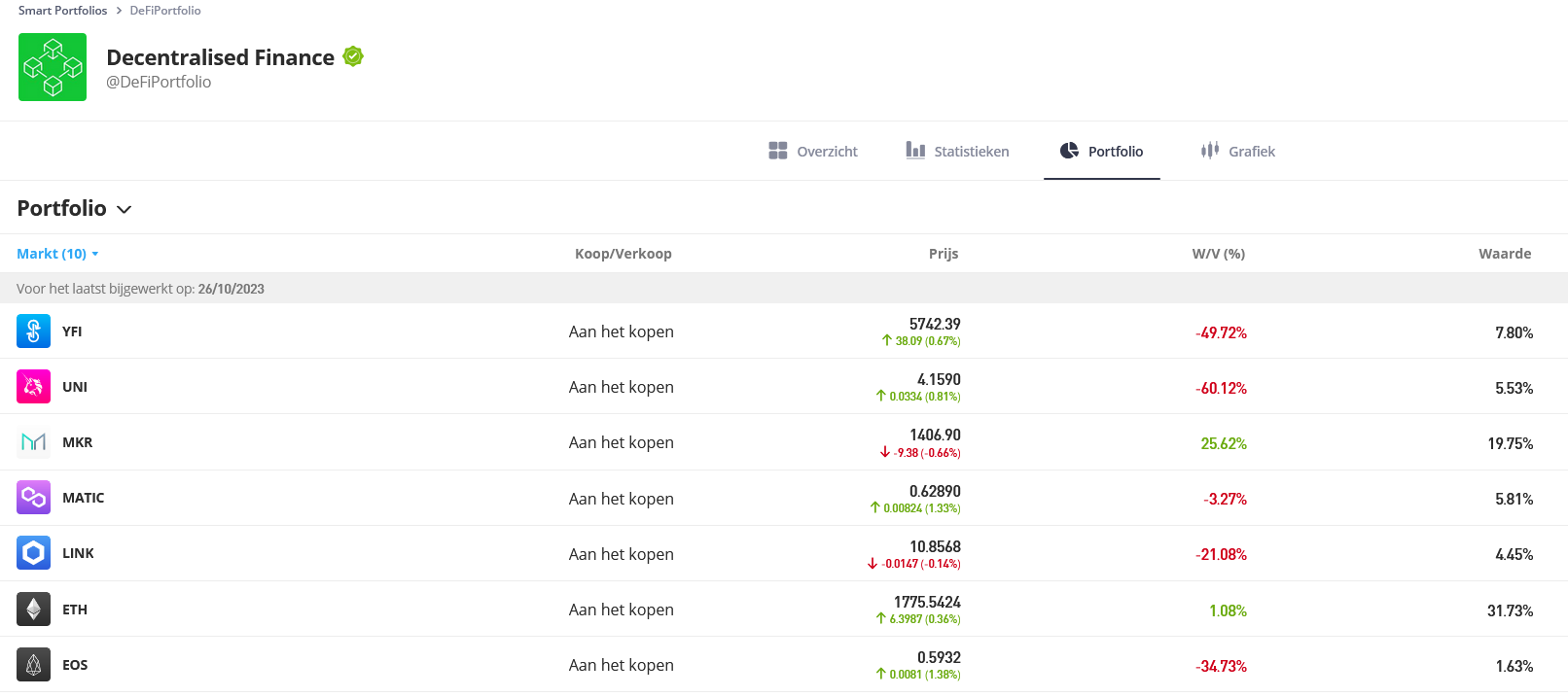Click the YFI price 5742.39
The height and width of the screenshot is (697, 1568).
pyautogui.click(x=935, y=324)
